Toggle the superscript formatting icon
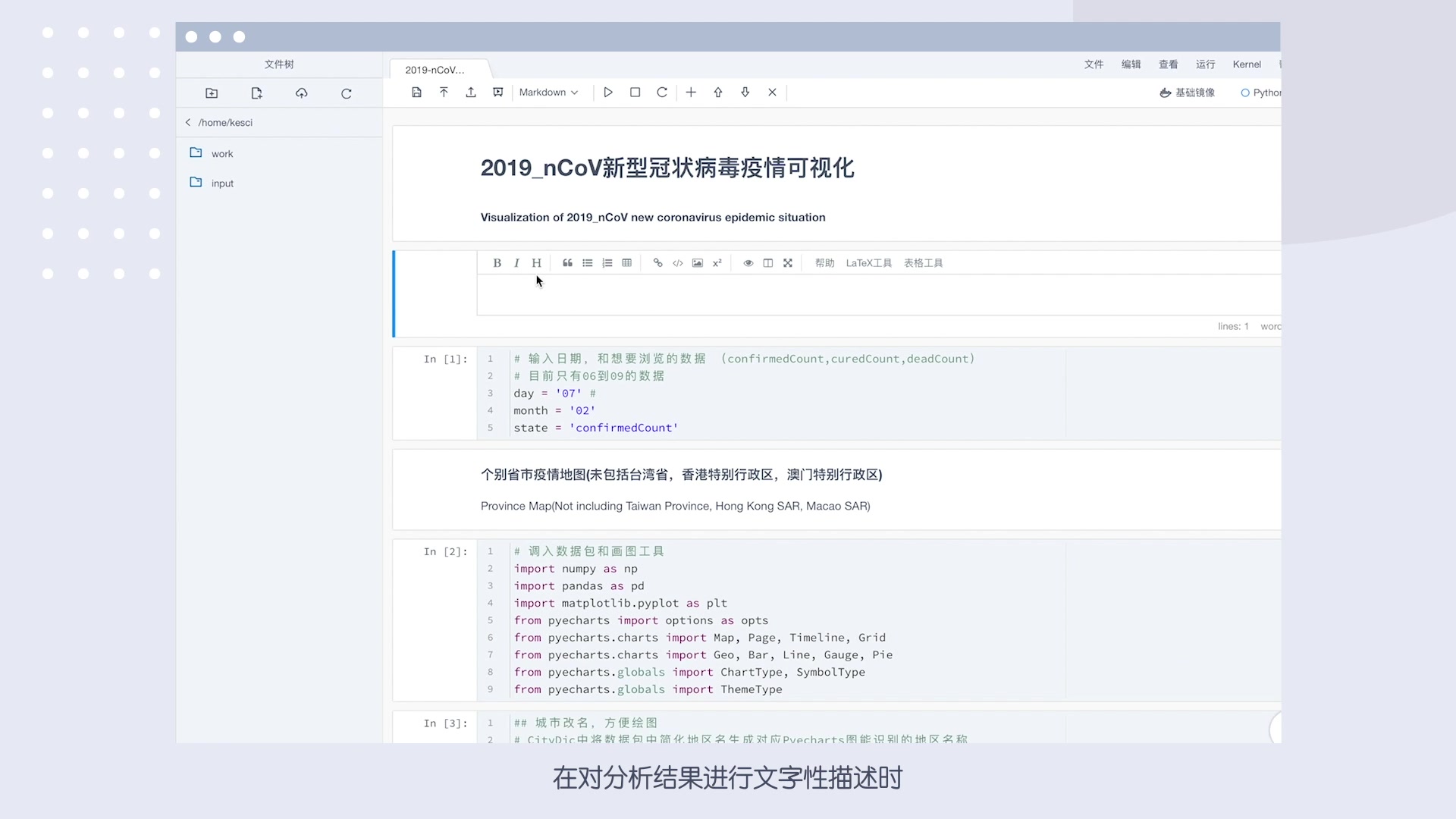The height and width of the screenshot is (819, 1456). 717,262
